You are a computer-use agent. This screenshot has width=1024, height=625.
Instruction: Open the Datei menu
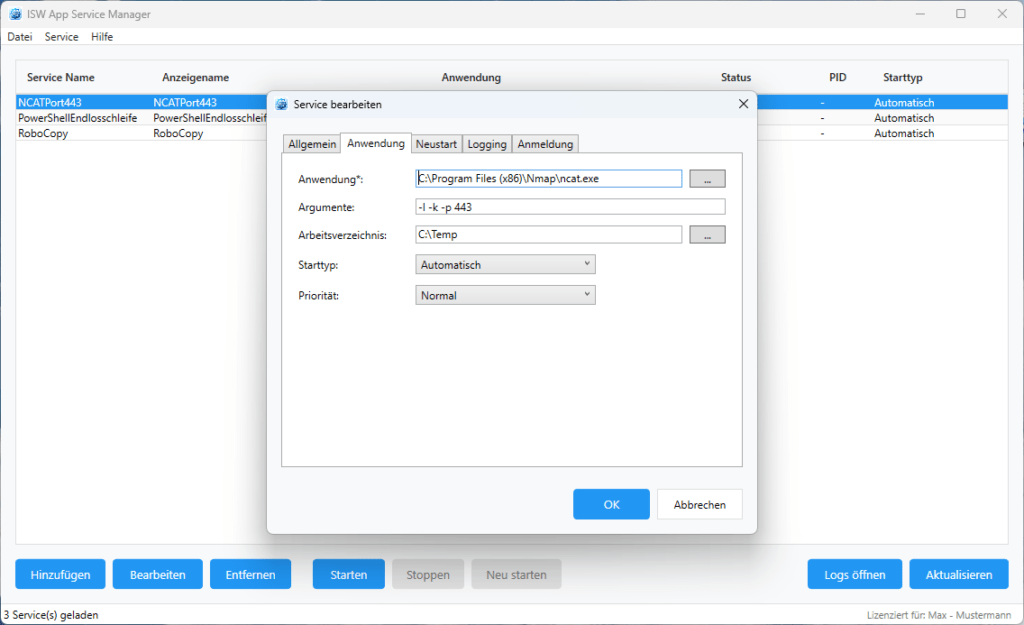19,36
